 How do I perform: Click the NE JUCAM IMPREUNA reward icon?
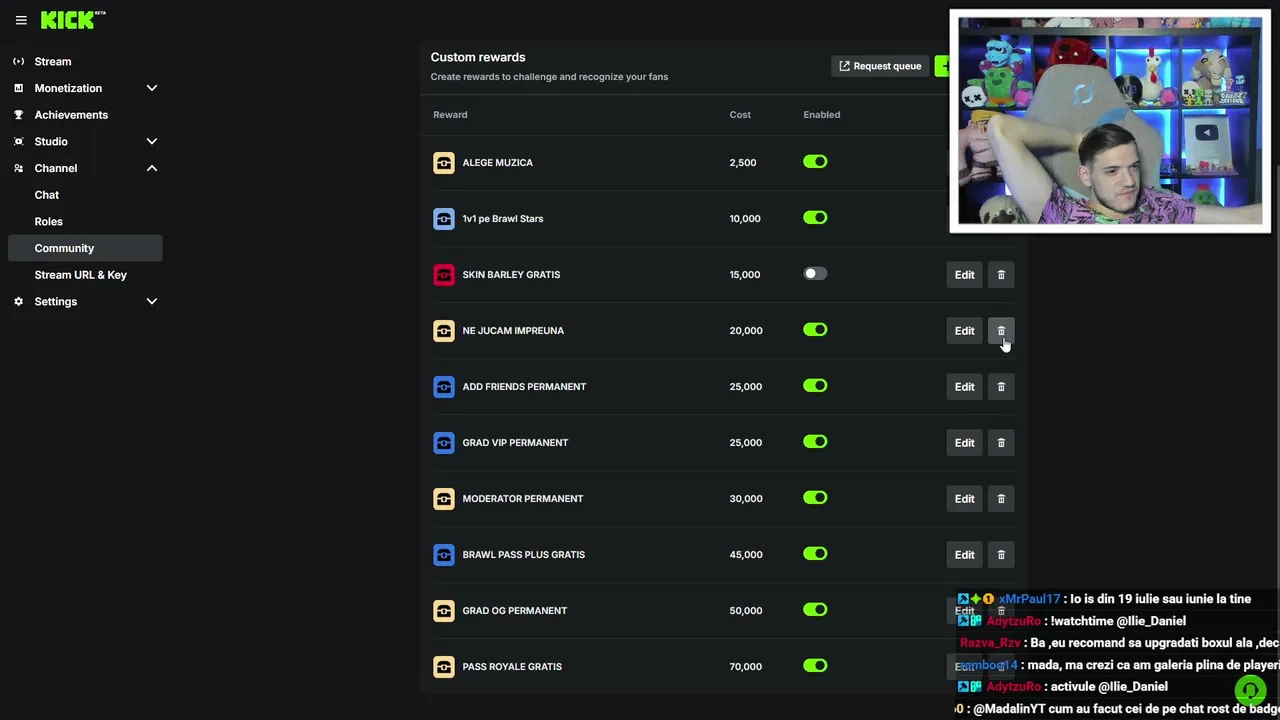click(x=444, y=330)
